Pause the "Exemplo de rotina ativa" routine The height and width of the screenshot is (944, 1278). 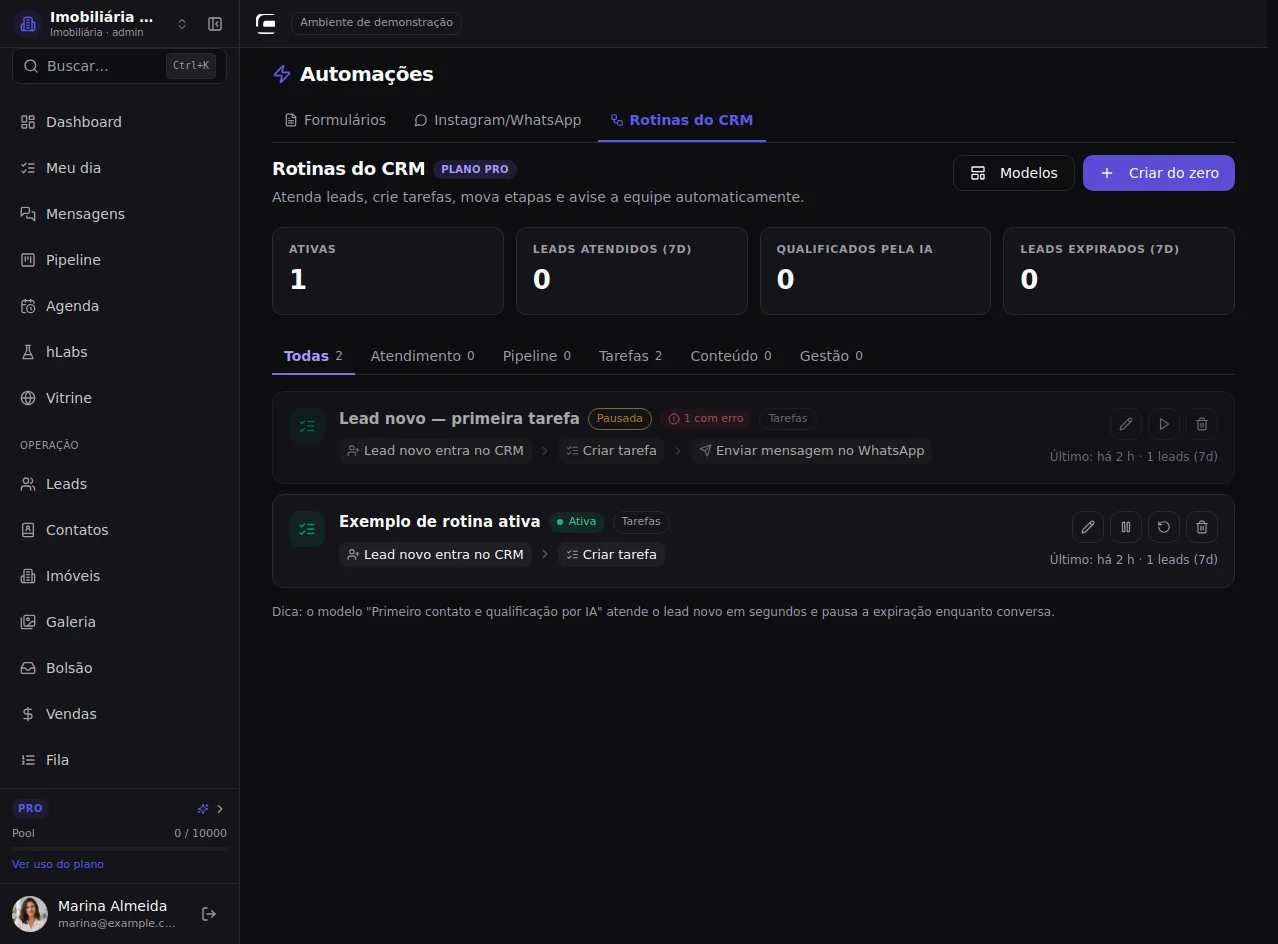1126,527
